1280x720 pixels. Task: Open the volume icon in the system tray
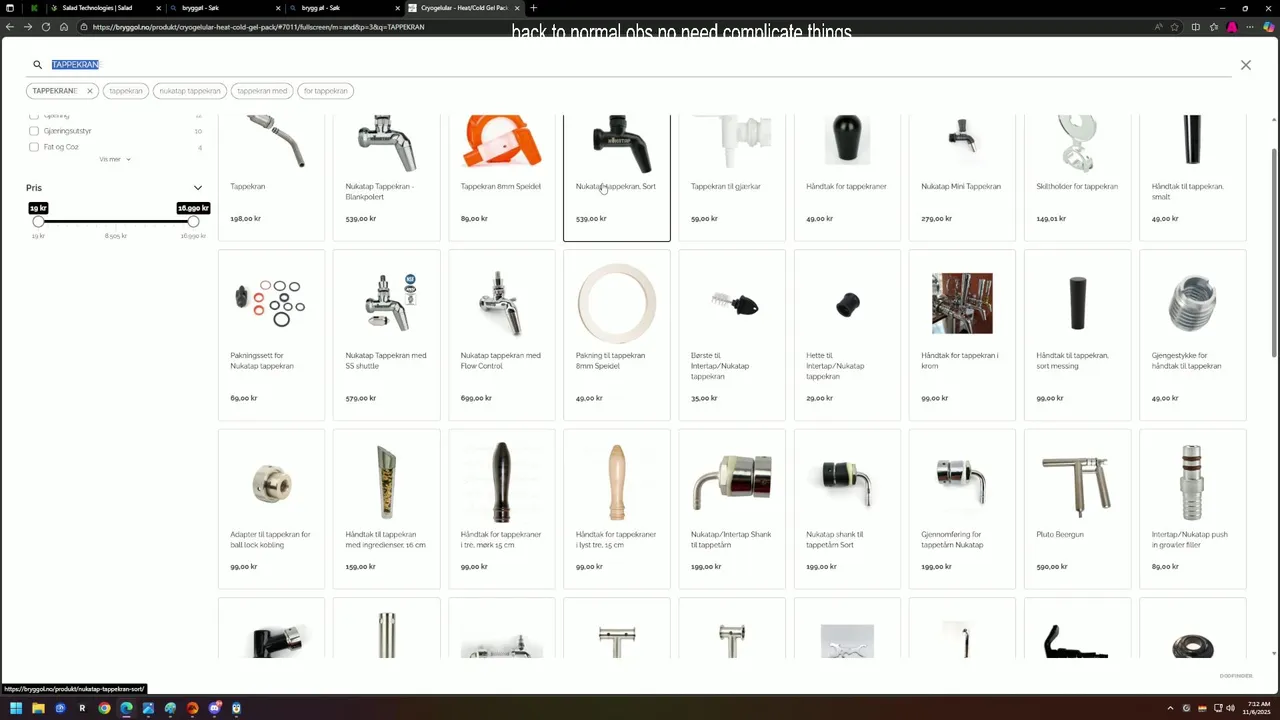tap(1230, 708)
